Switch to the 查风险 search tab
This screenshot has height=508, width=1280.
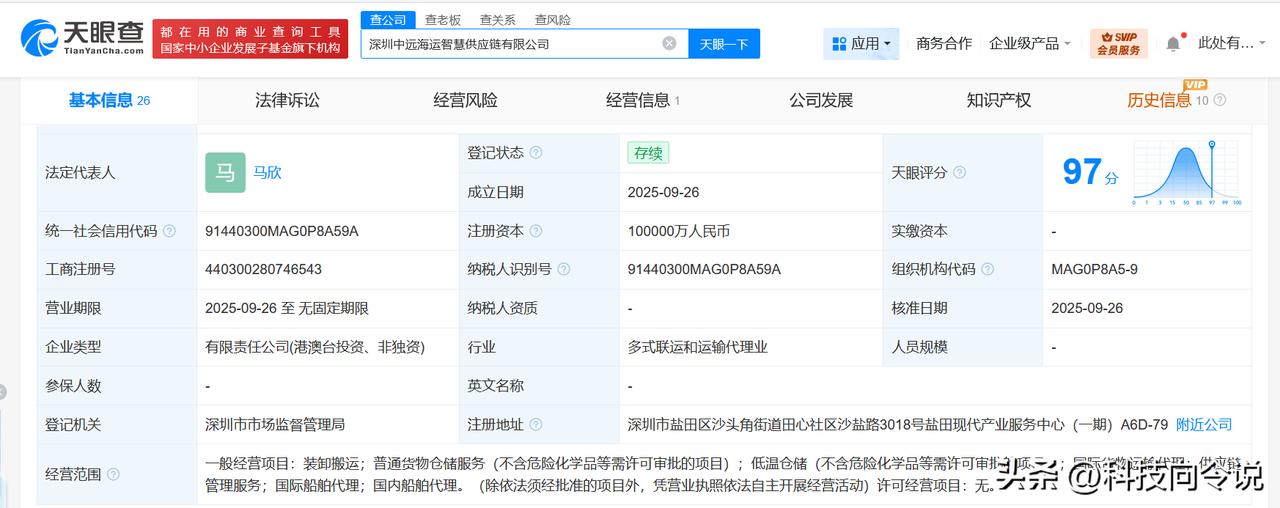(x=553, y=20)
